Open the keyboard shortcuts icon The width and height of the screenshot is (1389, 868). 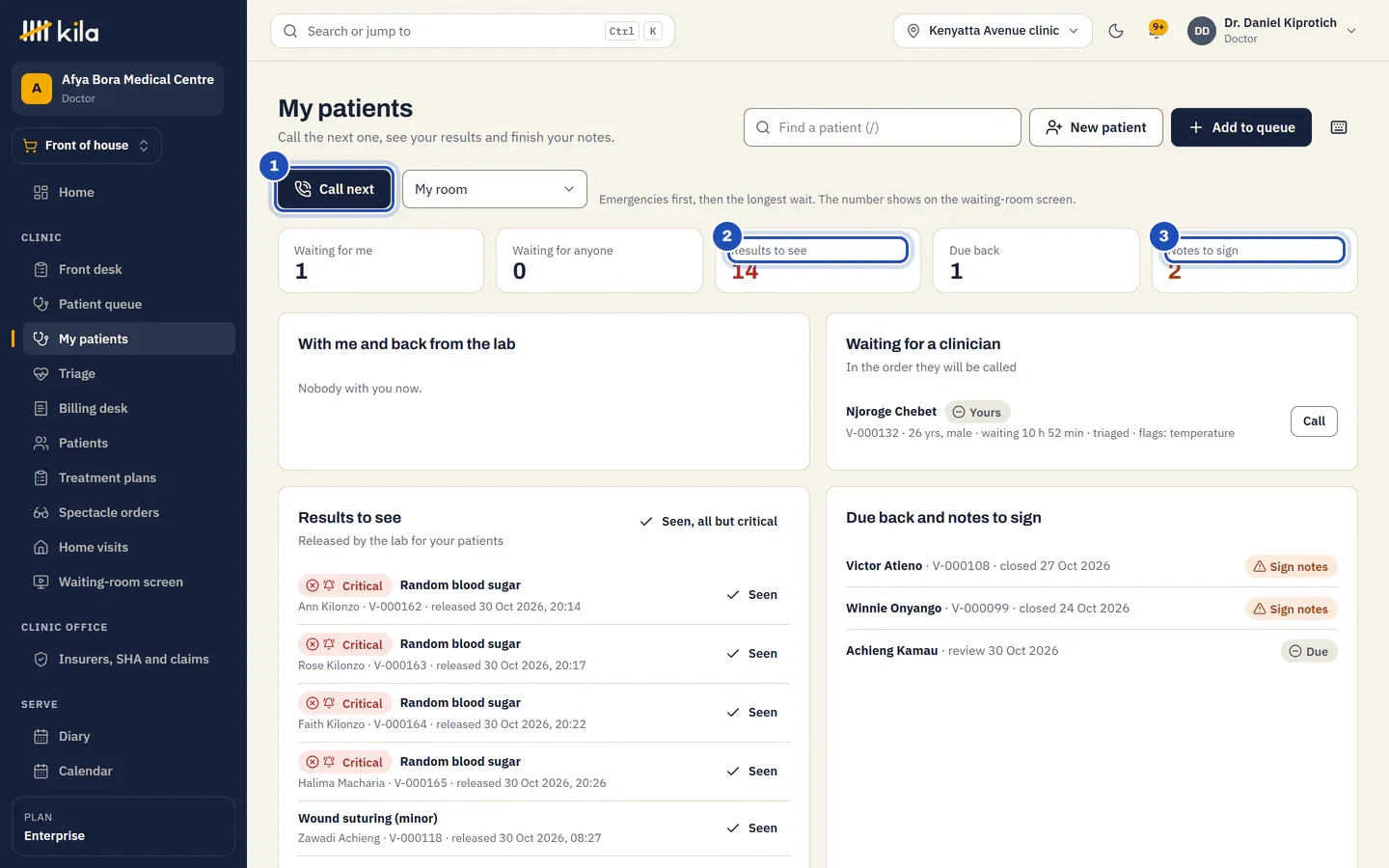coord(1339,127)
